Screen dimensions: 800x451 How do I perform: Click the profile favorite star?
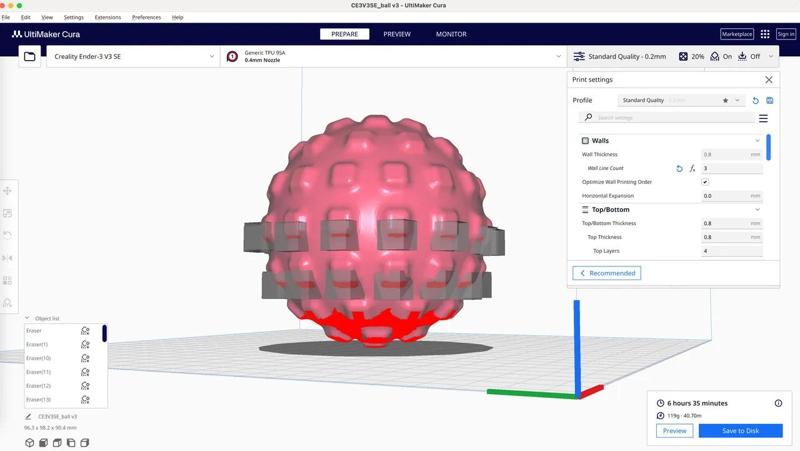coord(726,101)
